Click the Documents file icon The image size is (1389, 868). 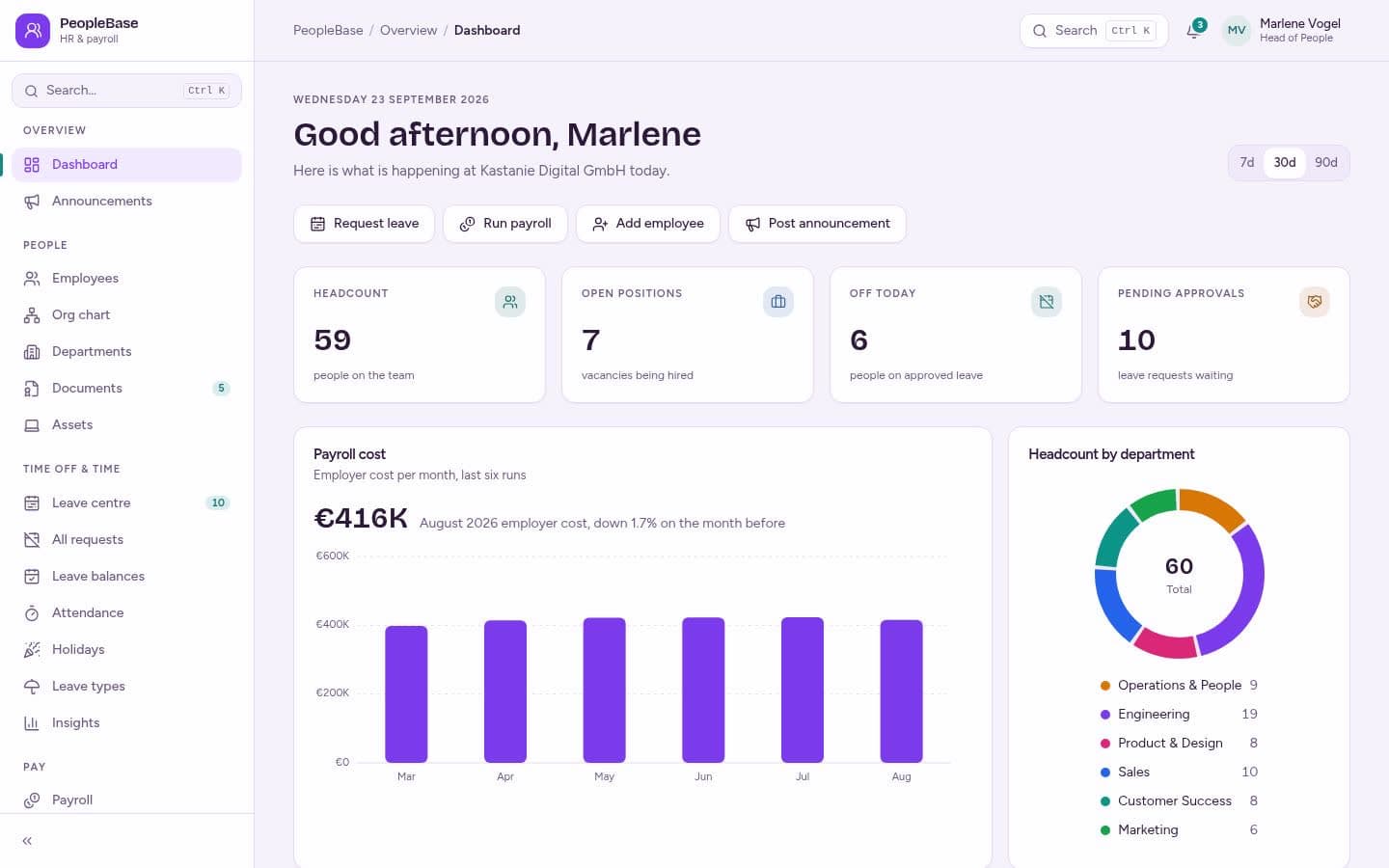click(32, 388)
